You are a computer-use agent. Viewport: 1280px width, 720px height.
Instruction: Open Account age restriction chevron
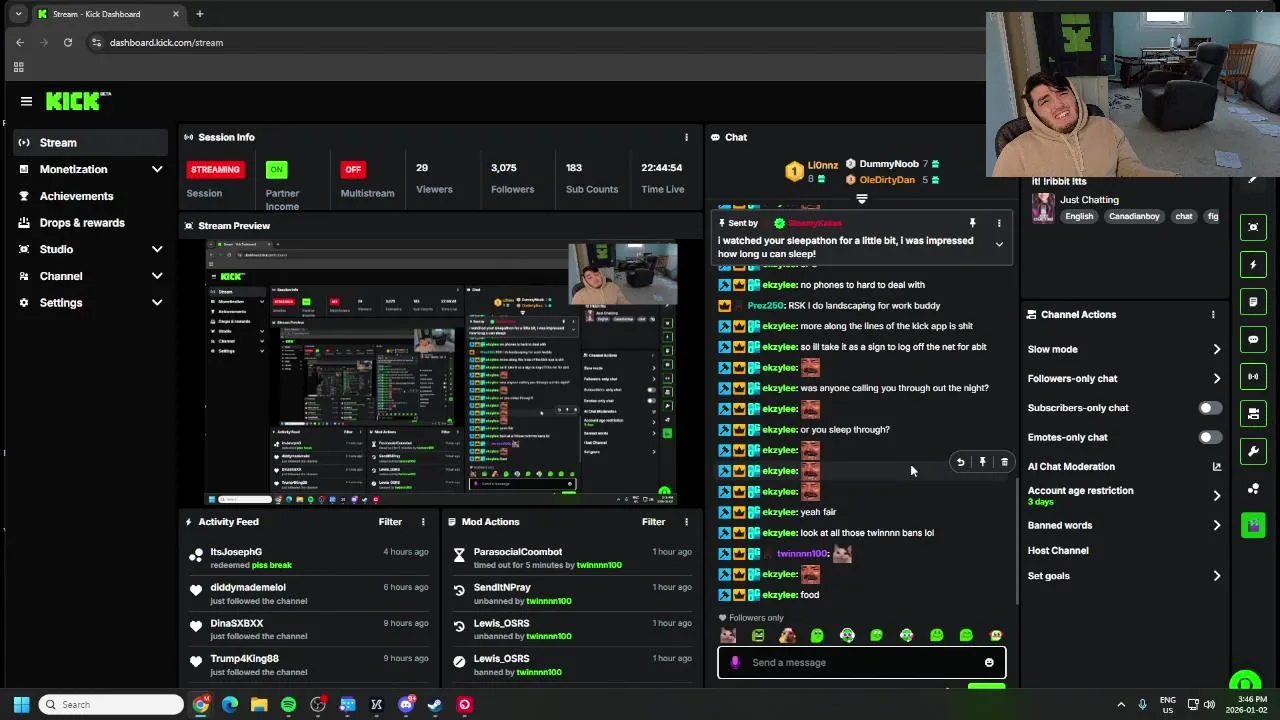point(1217,495)
